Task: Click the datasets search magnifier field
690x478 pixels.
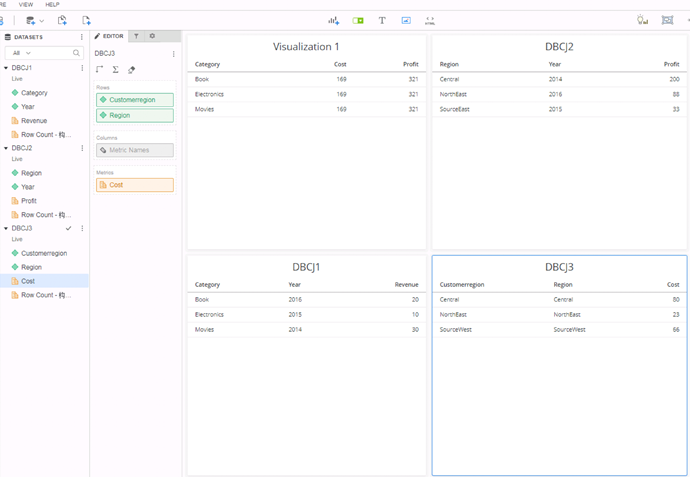Action: point(76,53)
